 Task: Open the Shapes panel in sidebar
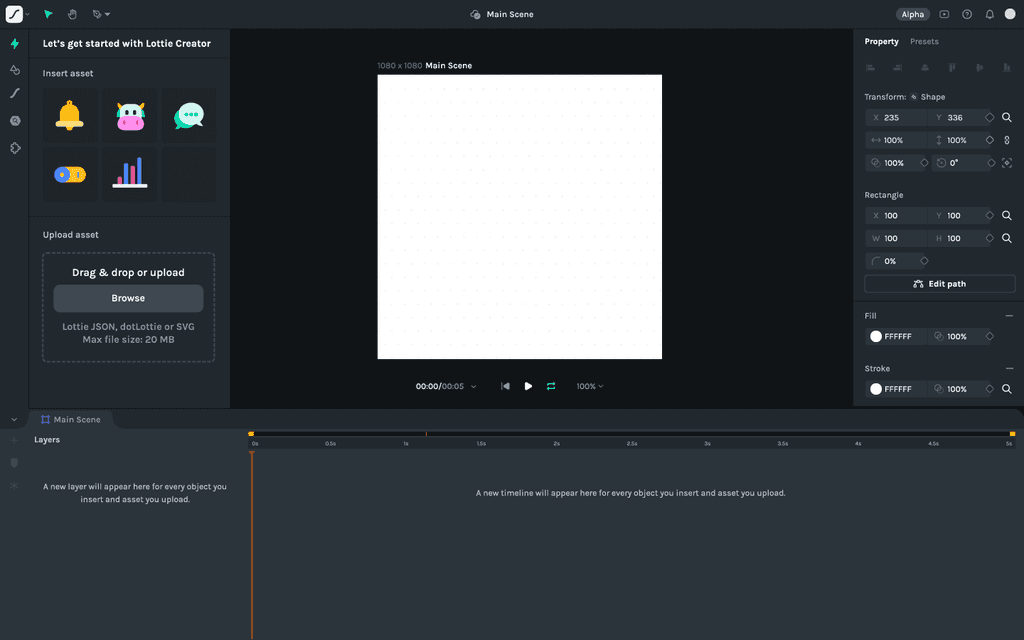tap(15, 69)
